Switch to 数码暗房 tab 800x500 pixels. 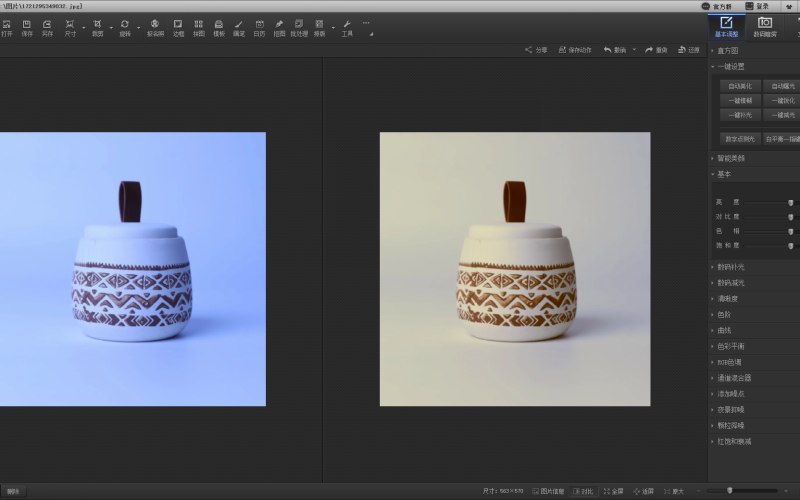tap(765, 27)
